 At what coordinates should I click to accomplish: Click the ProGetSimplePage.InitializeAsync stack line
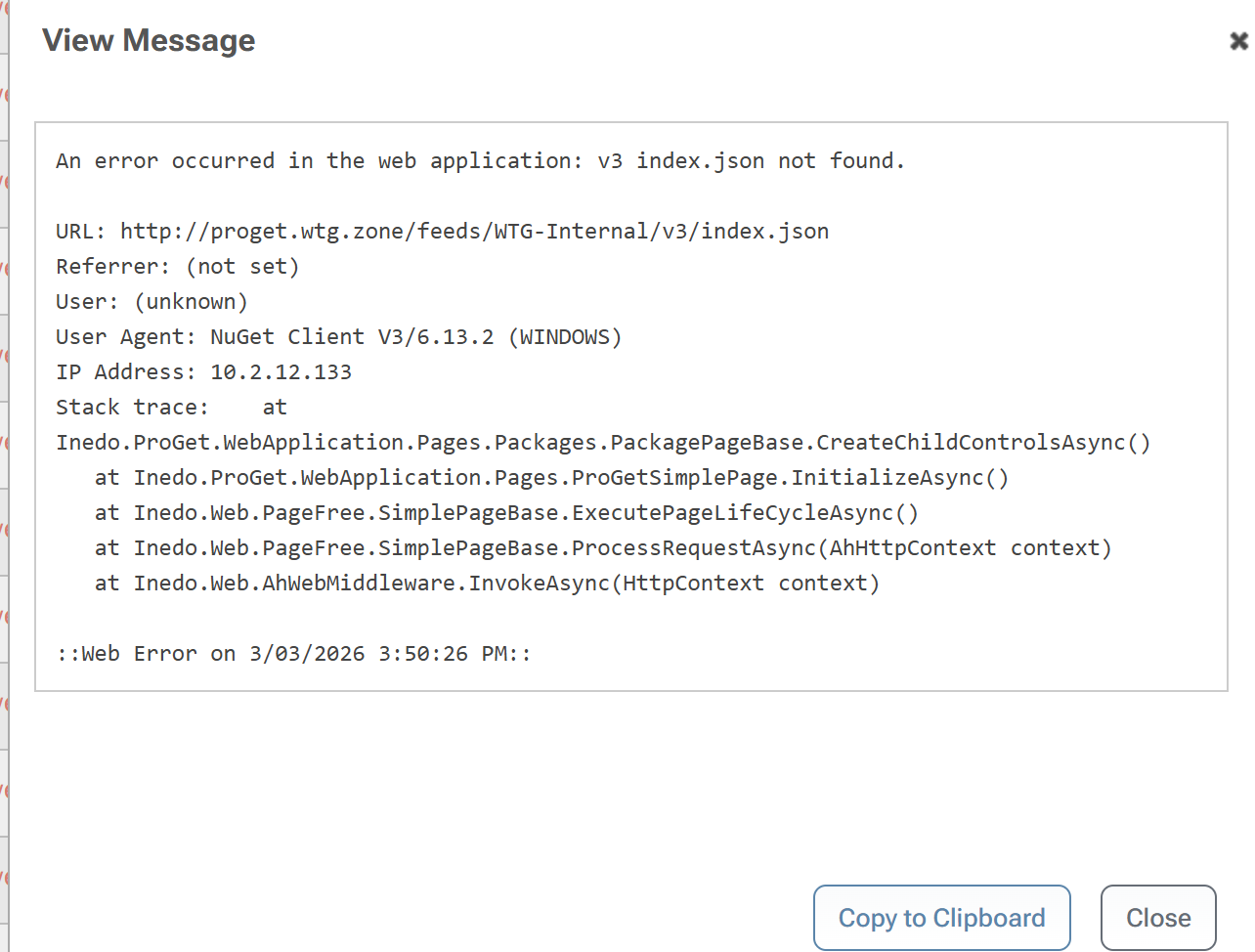point(571,478)
